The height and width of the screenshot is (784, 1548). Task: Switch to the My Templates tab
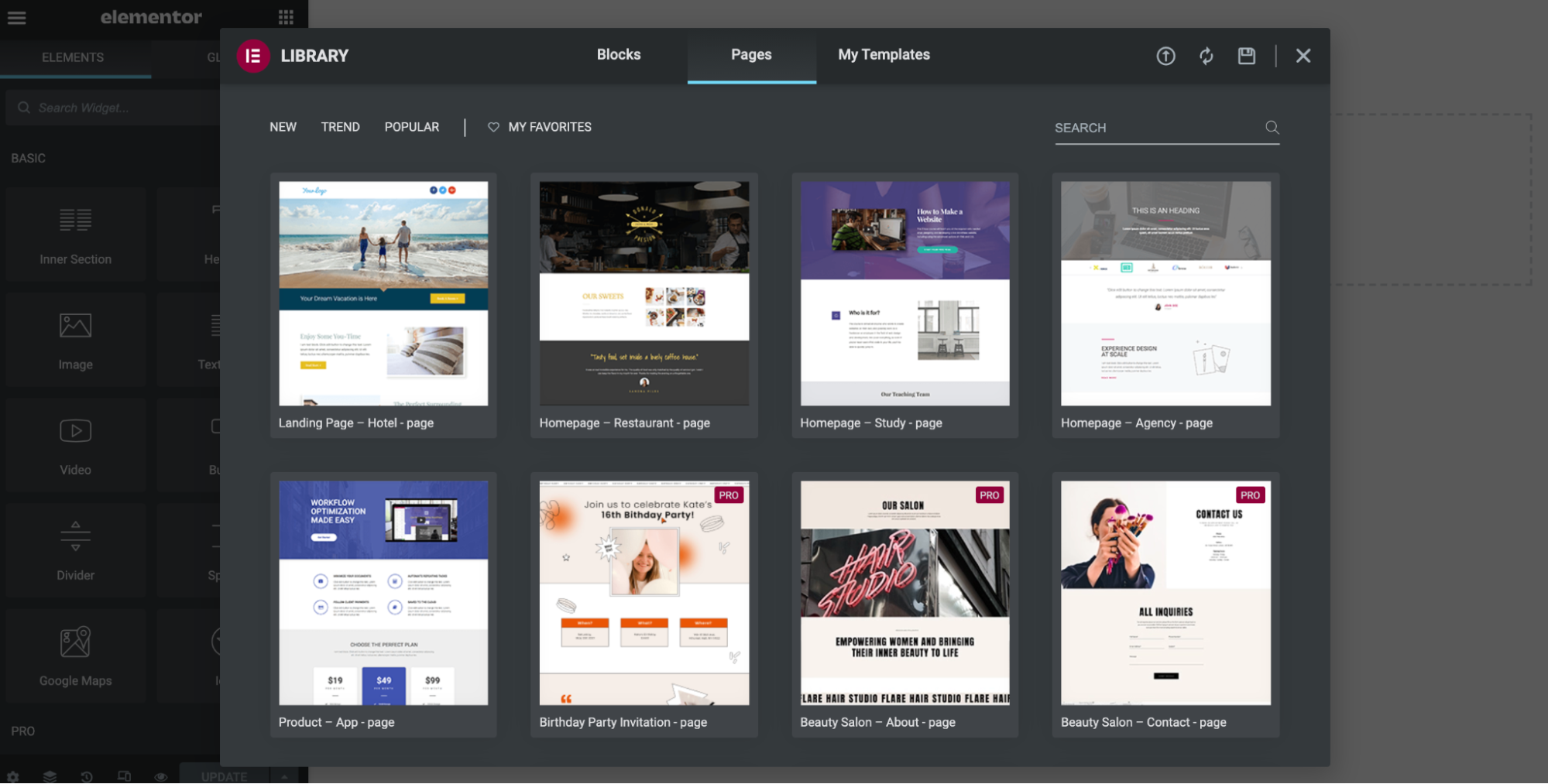pos(884,55)
